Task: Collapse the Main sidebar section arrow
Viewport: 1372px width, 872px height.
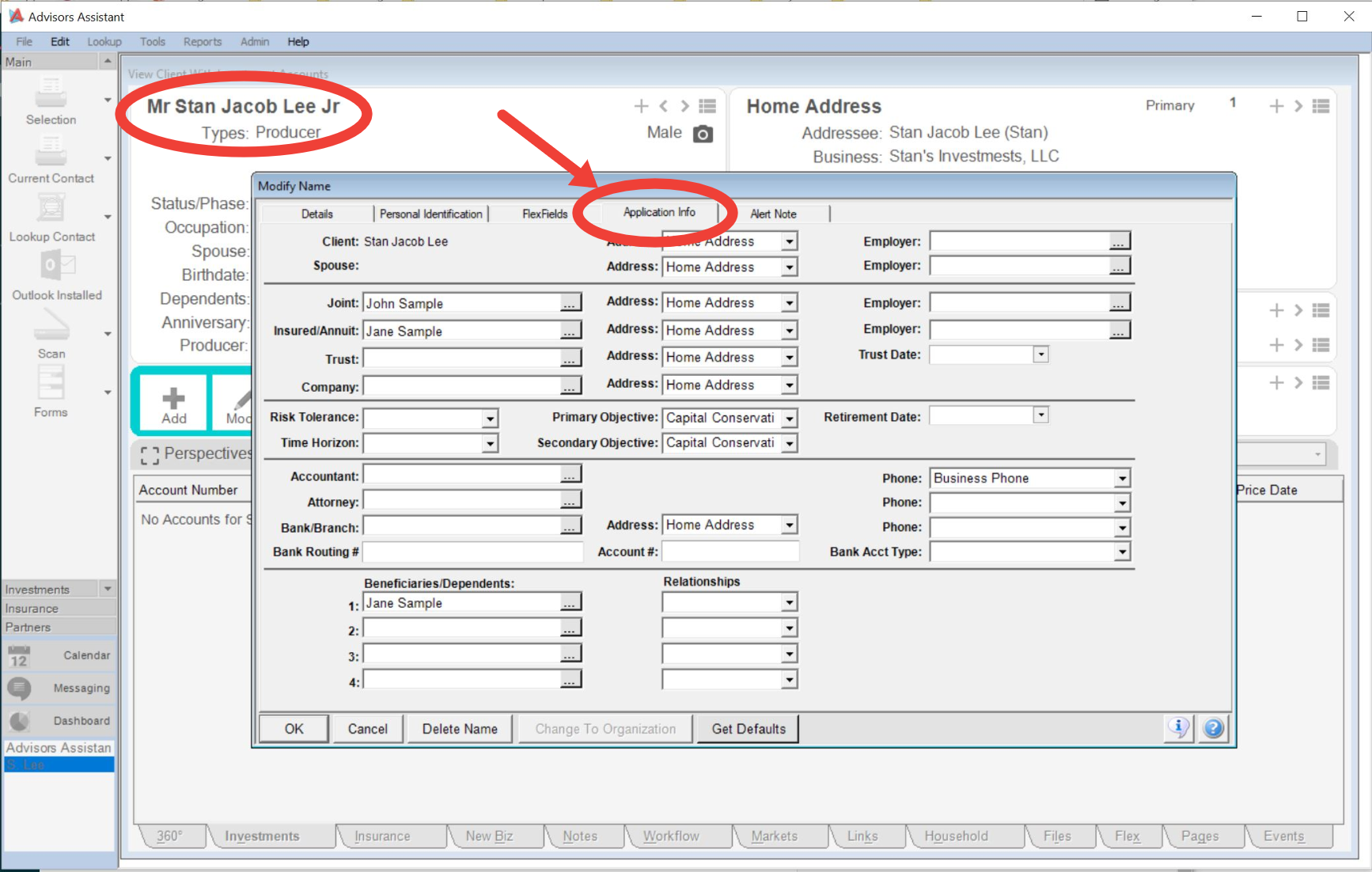Action: [x=108, y=61]
